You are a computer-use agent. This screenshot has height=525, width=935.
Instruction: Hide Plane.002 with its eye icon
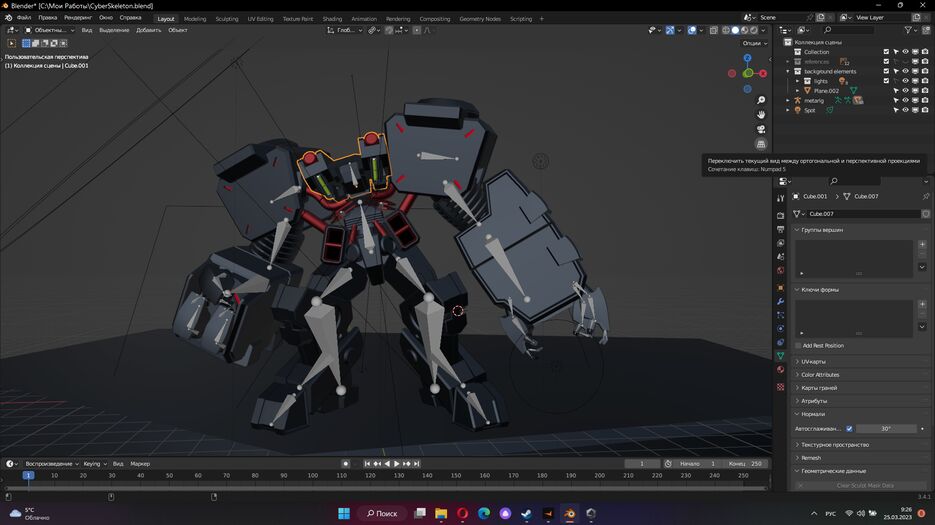[905, 91]
